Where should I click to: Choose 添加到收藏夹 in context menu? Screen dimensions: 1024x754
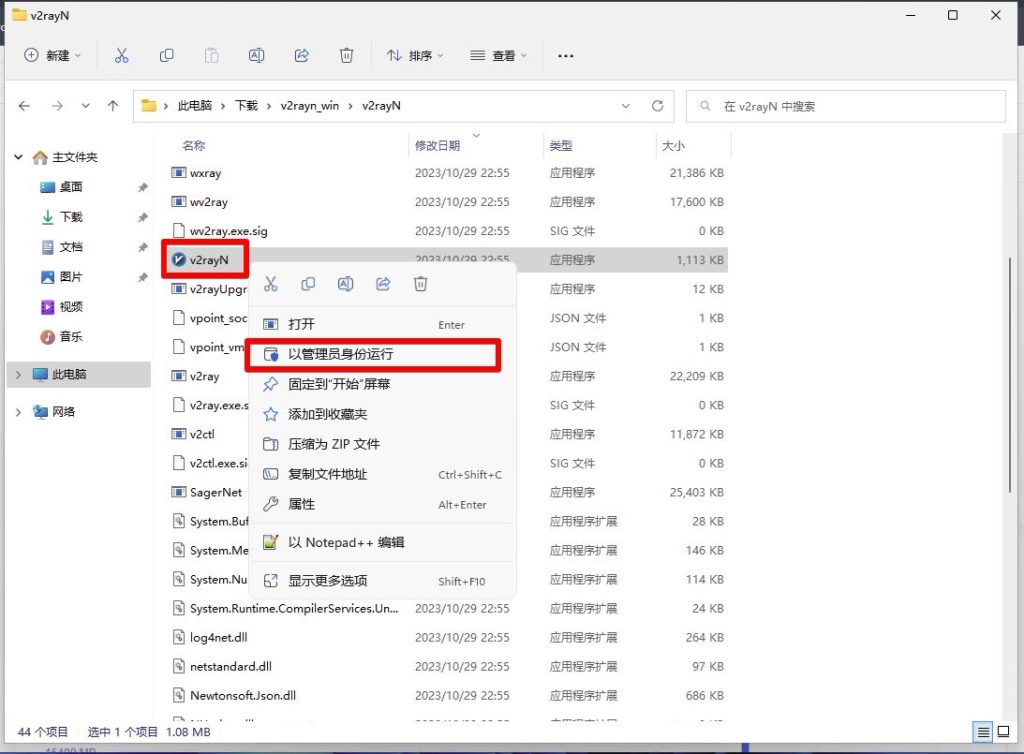[383, 415]
